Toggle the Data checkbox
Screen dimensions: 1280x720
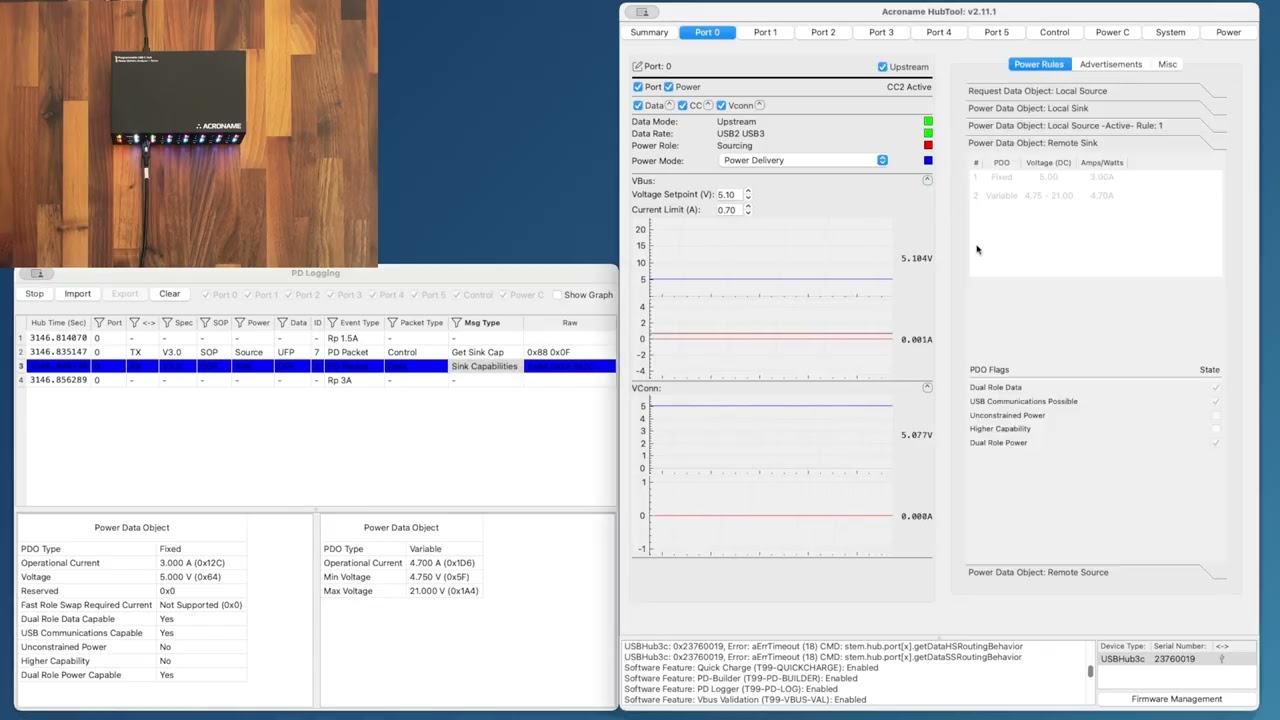tap(637, 105)
